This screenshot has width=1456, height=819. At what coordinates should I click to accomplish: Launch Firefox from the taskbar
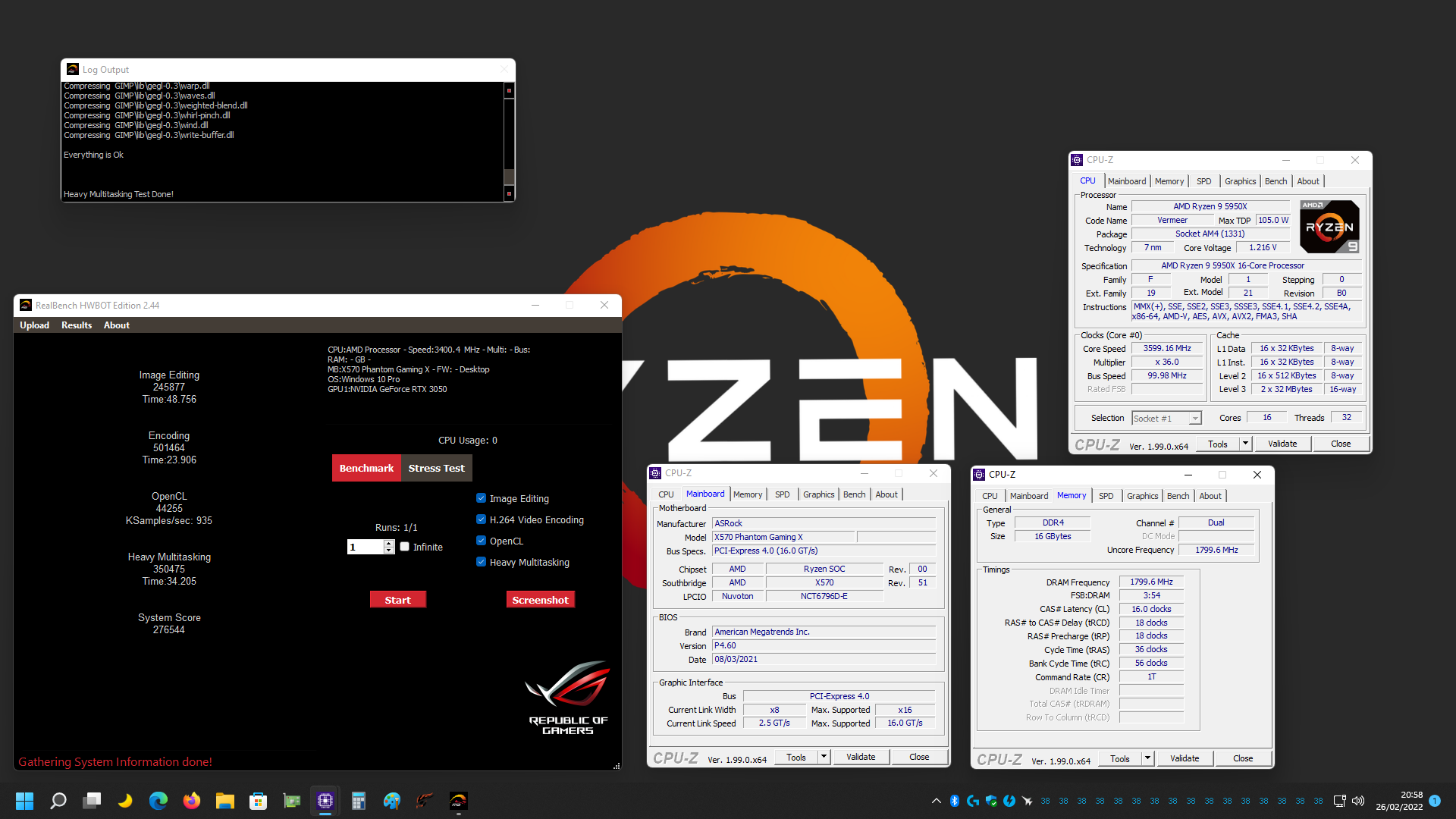[192, 801]
